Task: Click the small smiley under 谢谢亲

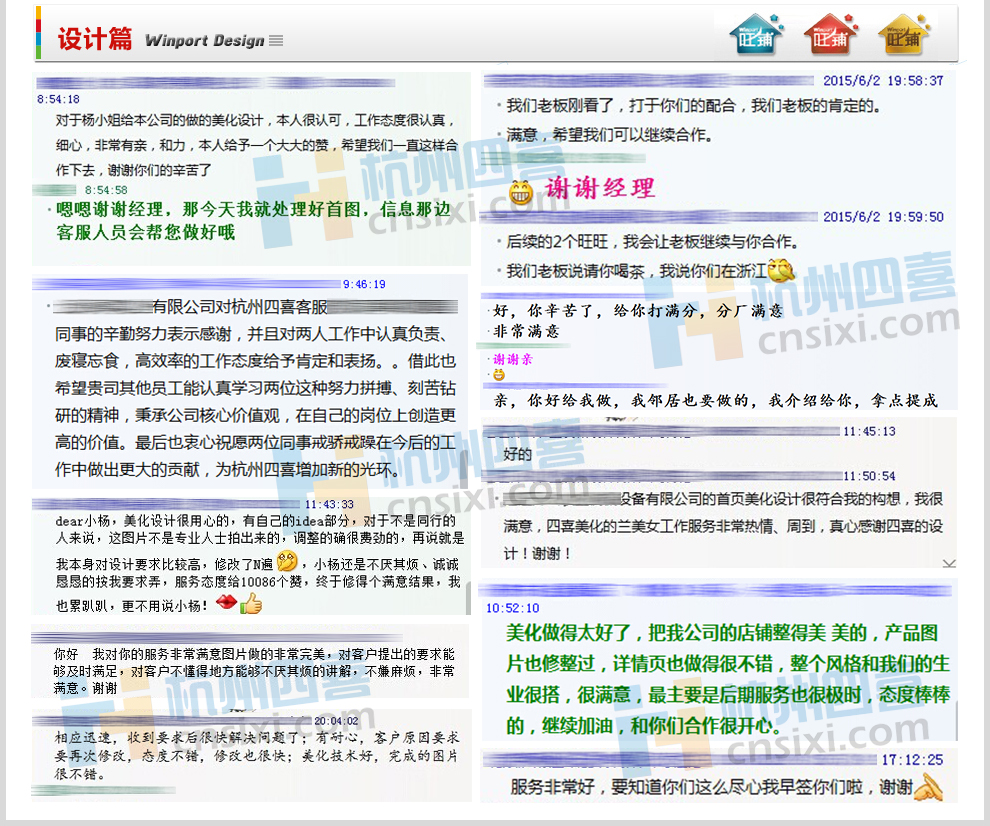Action: pos(498,375)
